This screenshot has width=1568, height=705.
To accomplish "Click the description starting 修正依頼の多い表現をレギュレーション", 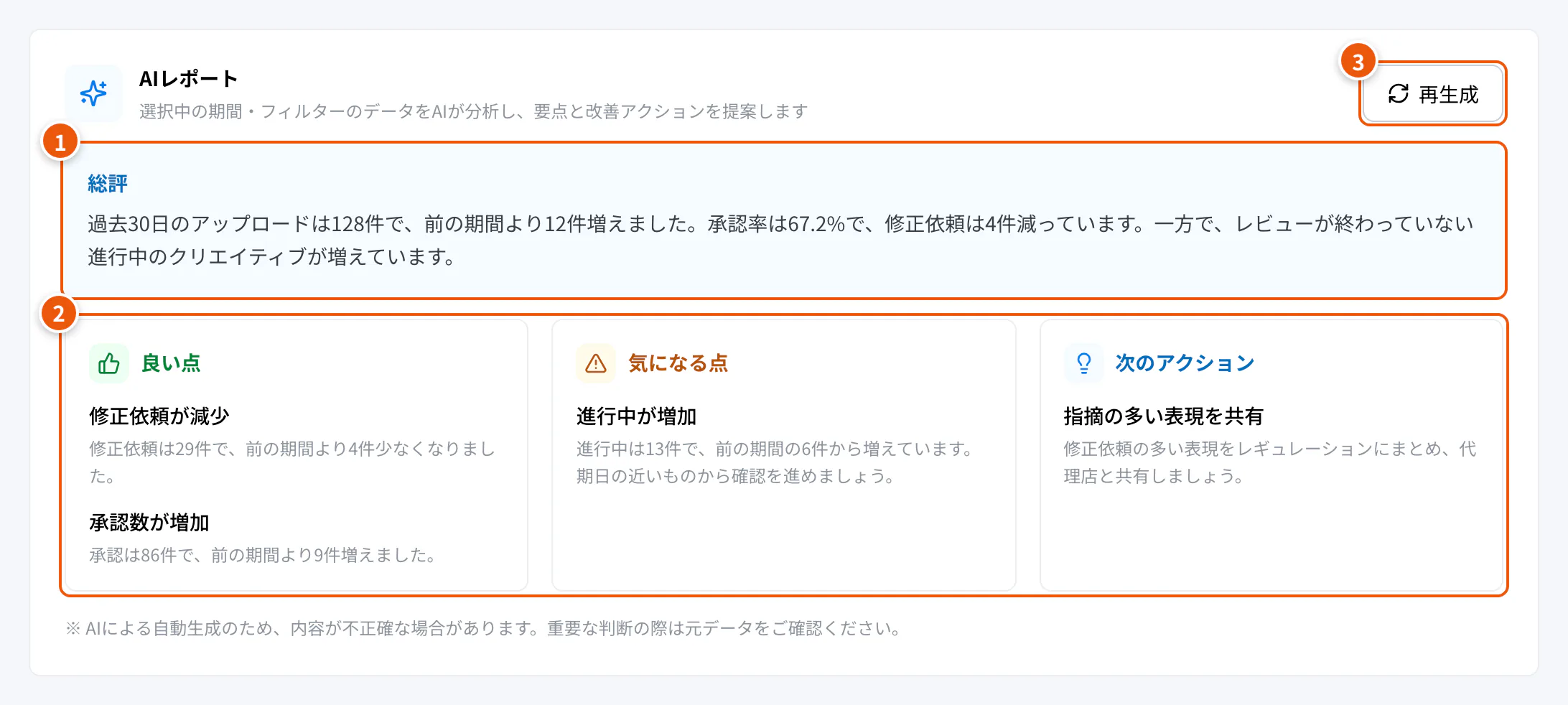I will click(x=1270, y=462).
